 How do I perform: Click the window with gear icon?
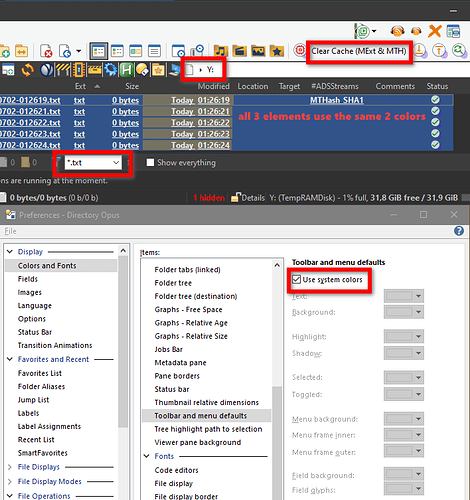[x=178, y=51]
